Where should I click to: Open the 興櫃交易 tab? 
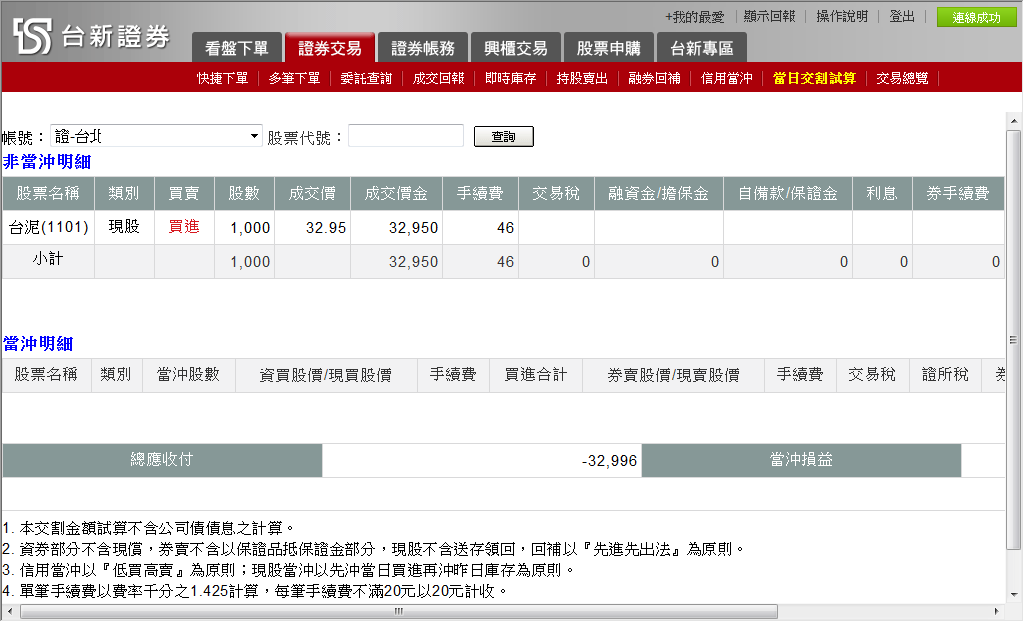point(515,48)
